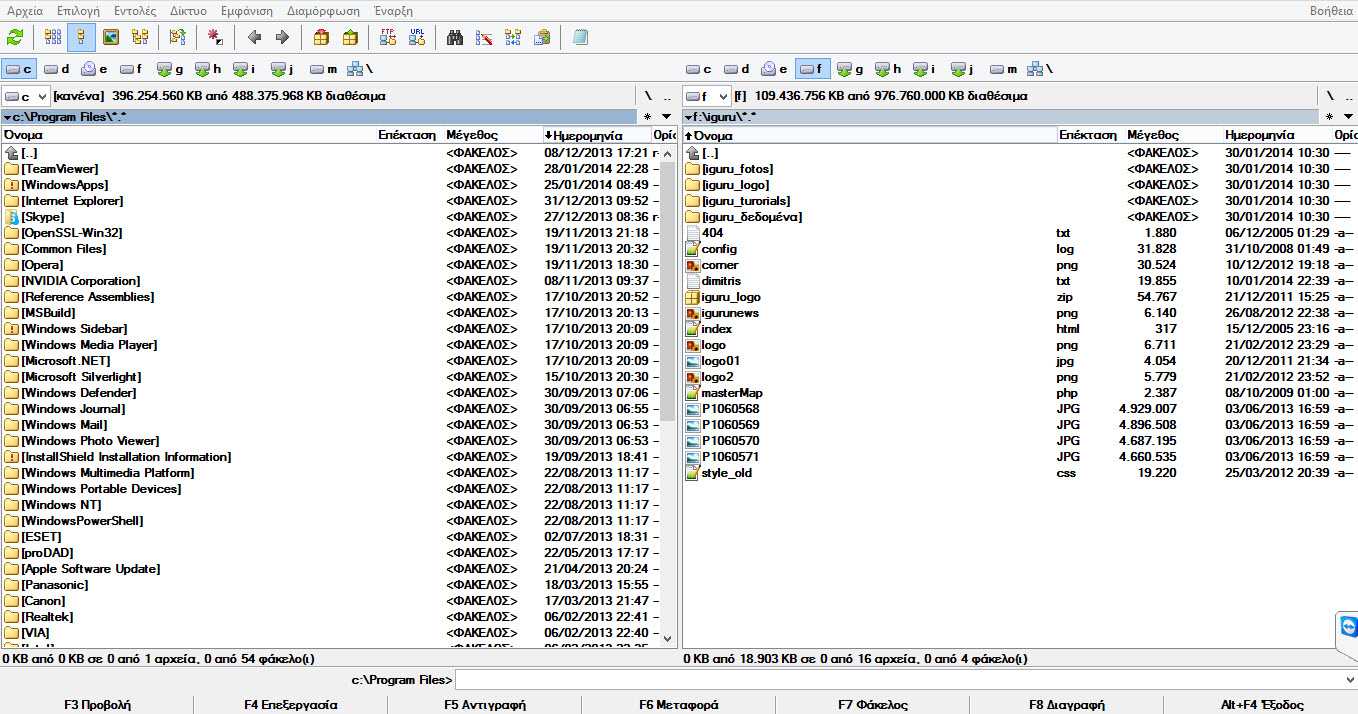Click F5 Αντιγραφή button
This screenshot has width=1358, height=714.
[x=485, y=704]
